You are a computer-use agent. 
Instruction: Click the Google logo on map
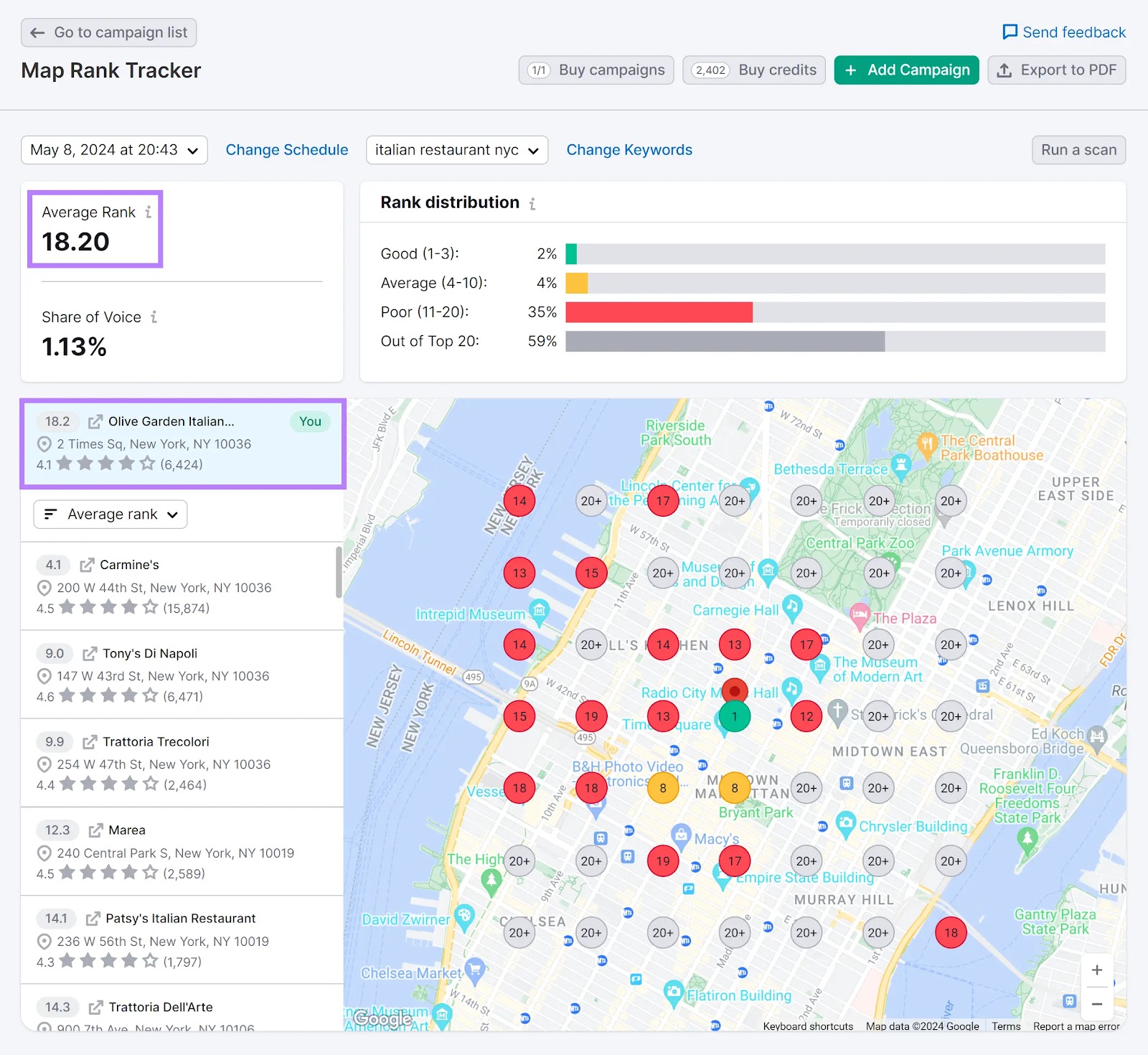pyautogui.click(x=382, y=1018)
